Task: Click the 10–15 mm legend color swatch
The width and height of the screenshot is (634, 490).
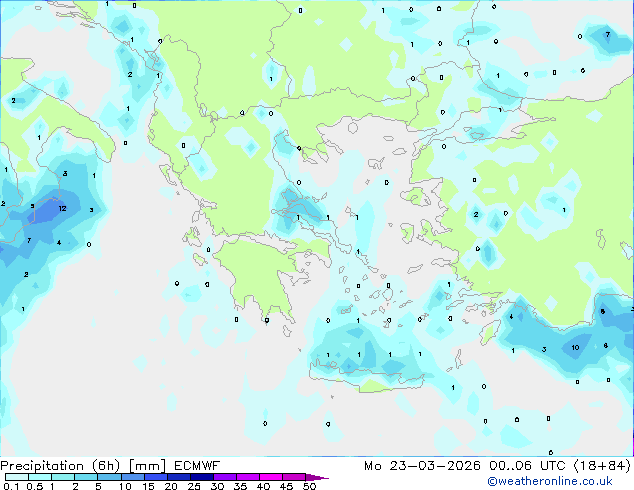Action: 133,477
